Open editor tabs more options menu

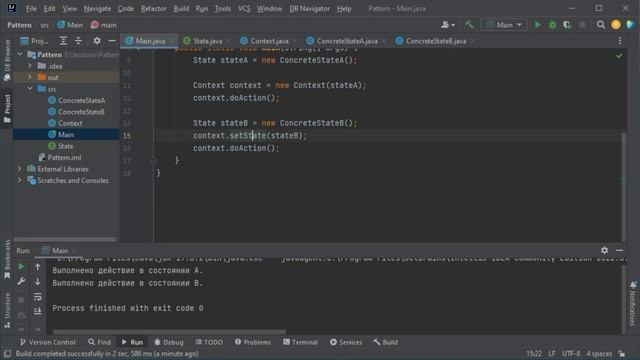pyautogui.click(x=620, y=41)
